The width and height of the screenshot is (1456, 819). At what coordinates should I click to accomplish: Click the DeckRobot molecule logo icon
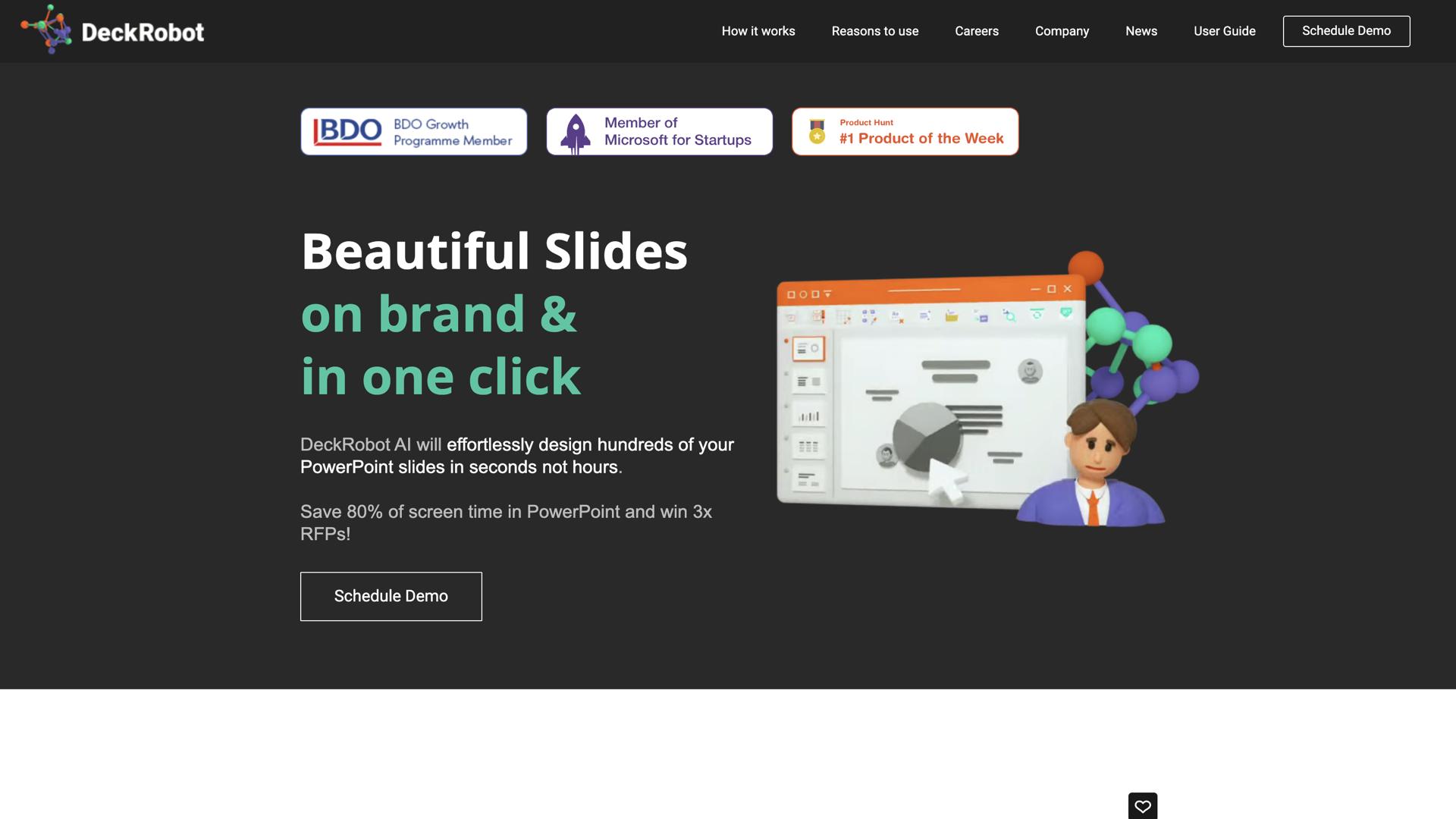click(47, 30)
